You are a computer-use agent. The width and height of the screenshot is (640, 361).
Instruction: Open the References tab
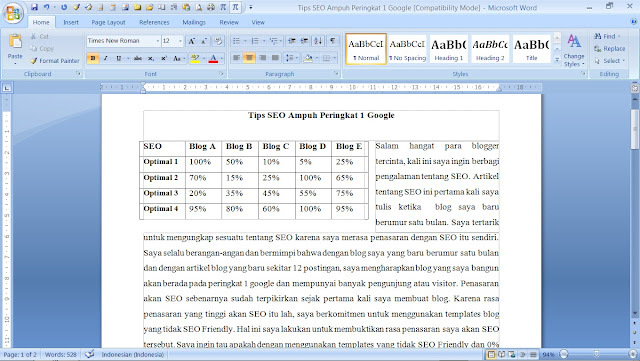[x=154, y=22]
